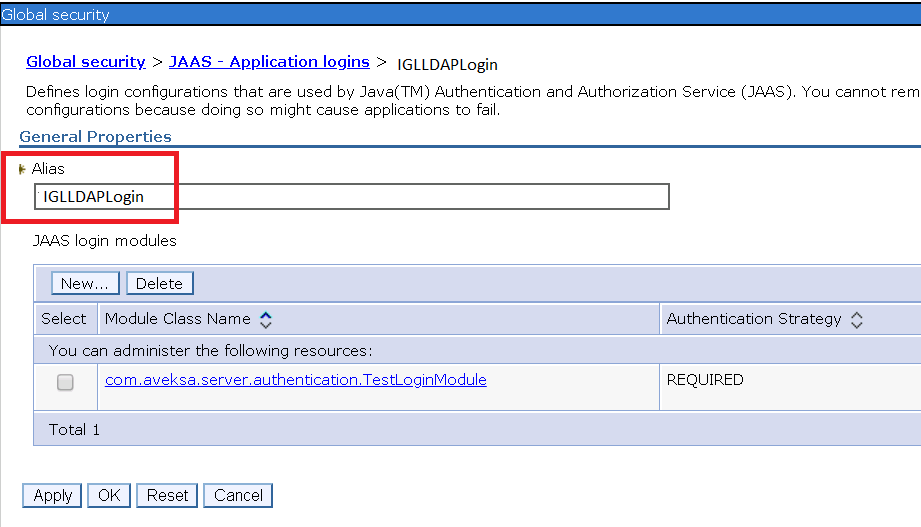This screenshot has width=921, height=527.
Task: Click into the Alias text field
Action: click(352, 197)
